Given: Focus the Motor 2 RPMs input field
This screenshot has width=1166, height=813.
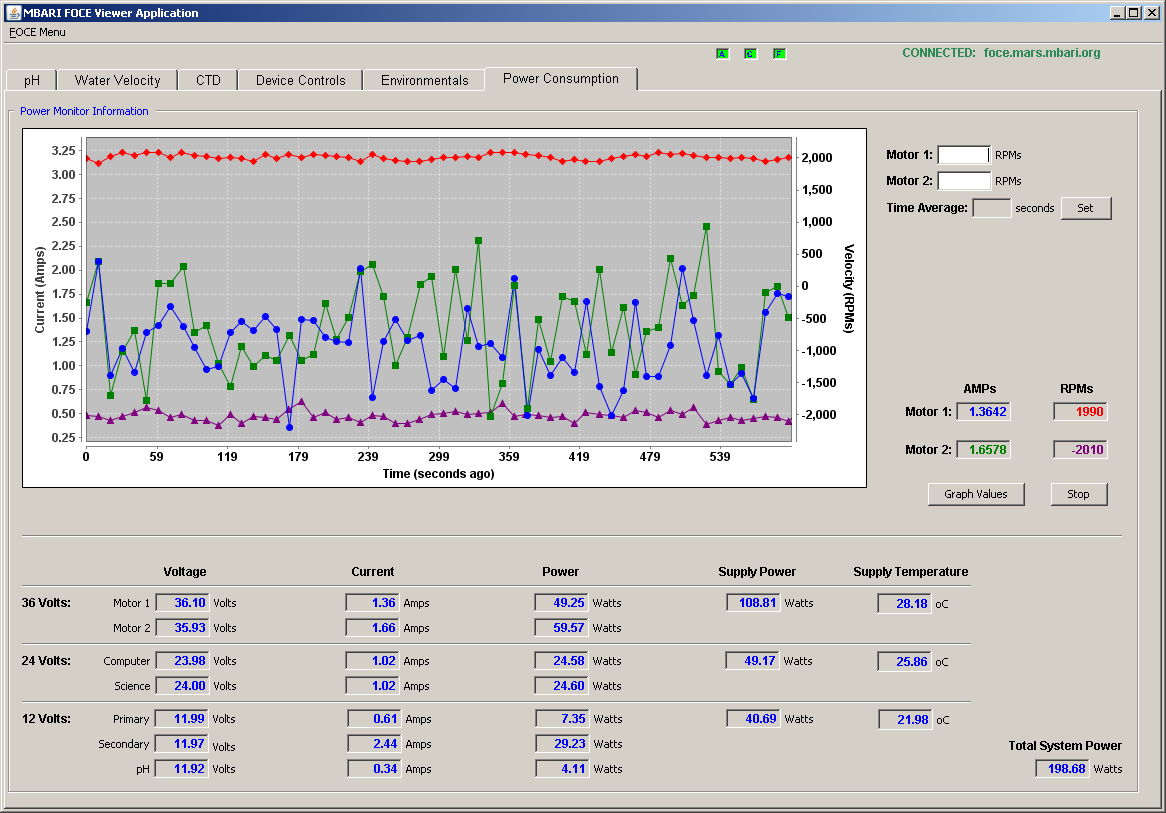Looking at the screenshot, I should pos(964,181).
